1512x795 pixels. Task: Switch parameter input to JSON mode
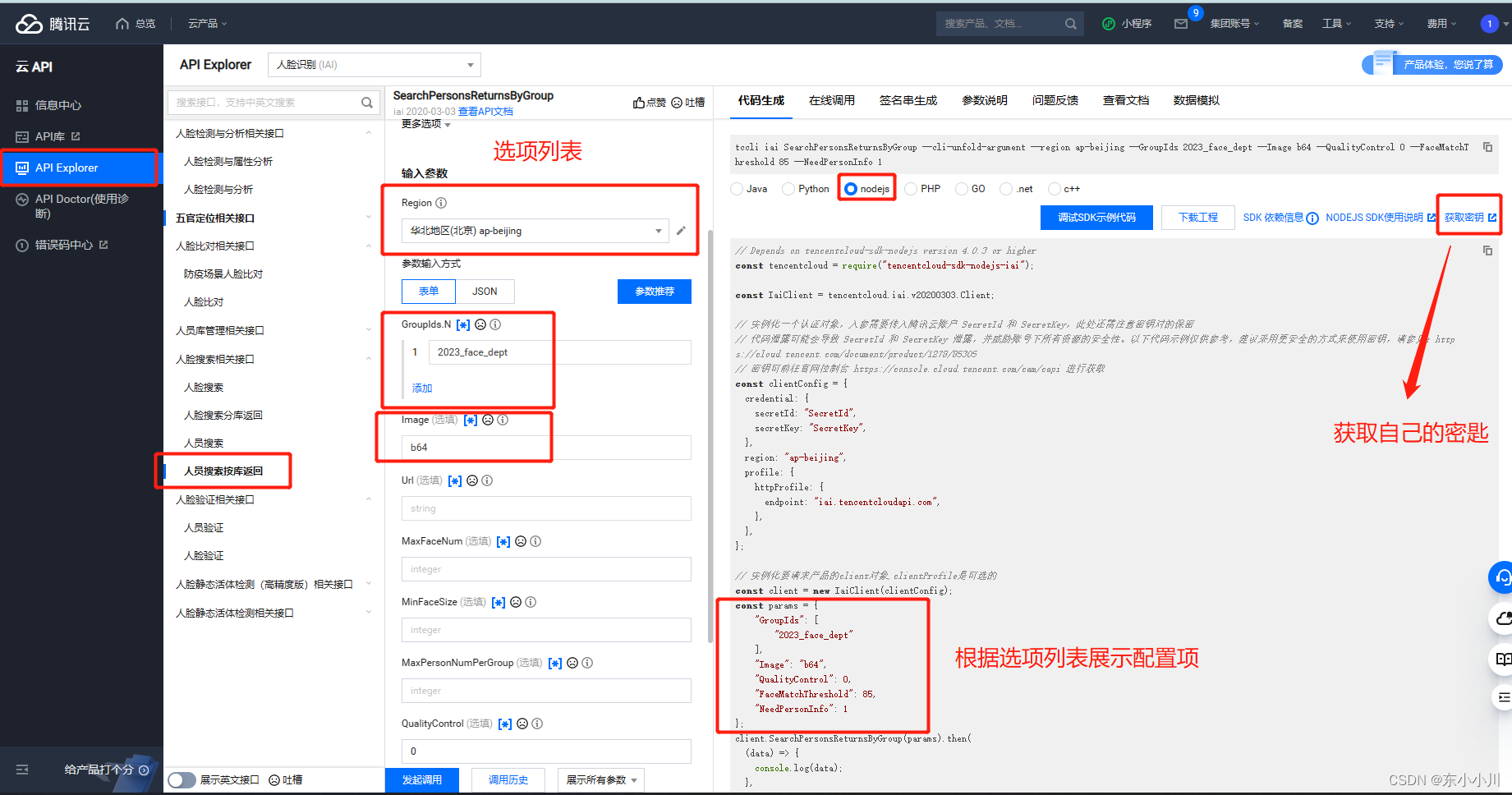coord(485,292)
